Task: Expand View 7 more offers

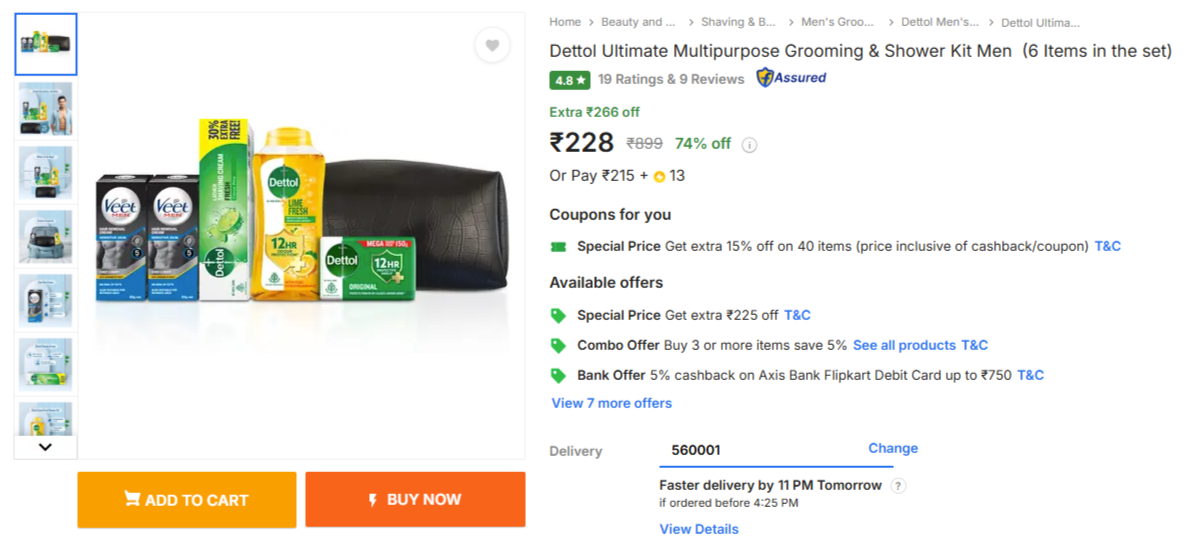Action: [x=611, y=403]
